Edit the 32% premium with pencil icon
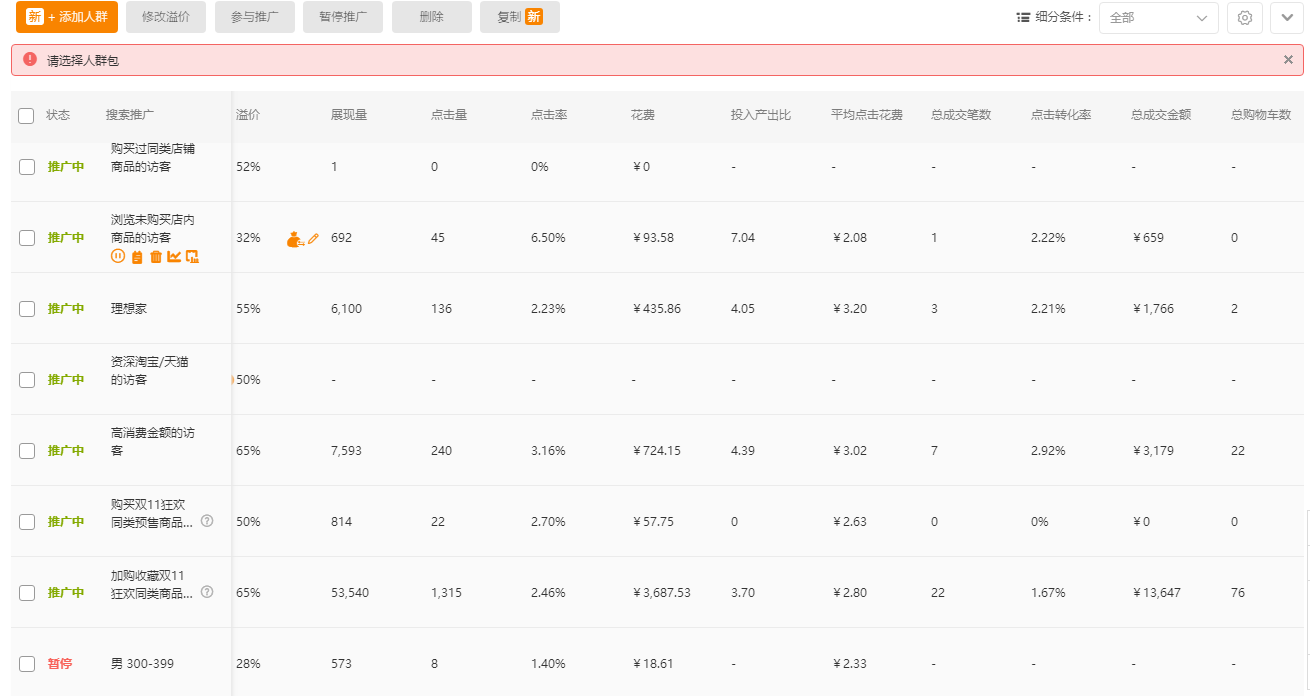This screenshot has height=696, width=1310. tap(313, 239)
